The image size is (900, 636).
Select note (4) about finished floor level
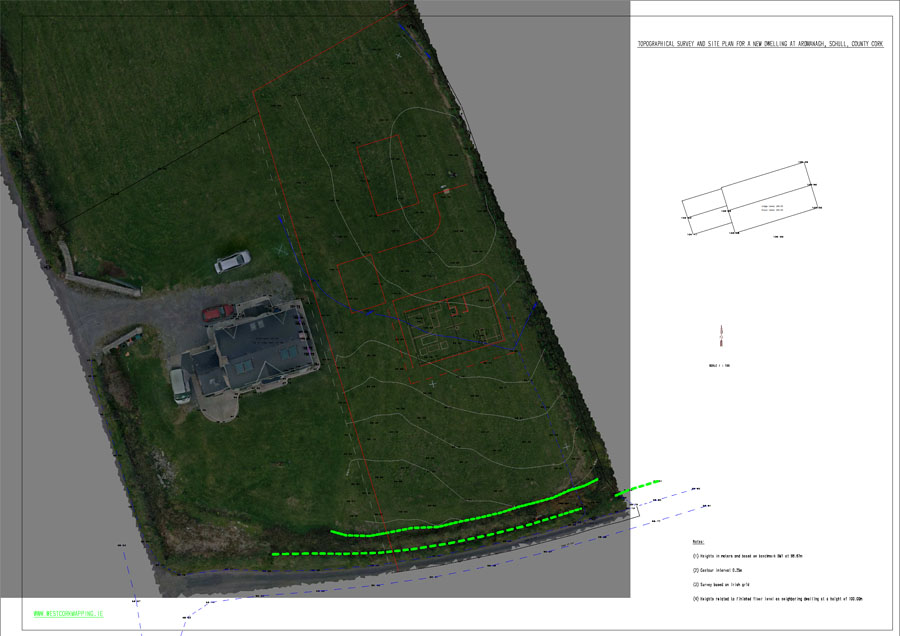point(778,599)
